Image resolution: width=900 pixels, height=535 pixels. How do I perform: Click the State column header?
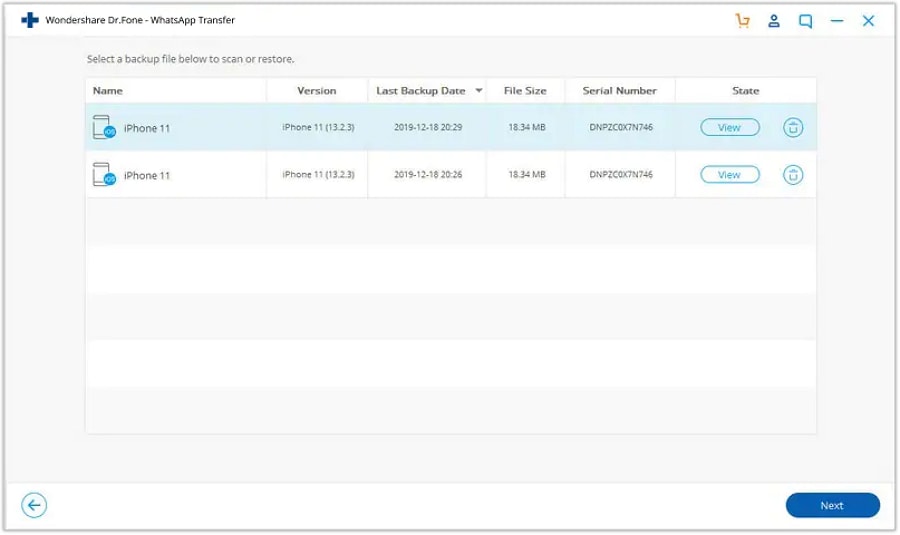pyautogui.click(x=746, y=91)
